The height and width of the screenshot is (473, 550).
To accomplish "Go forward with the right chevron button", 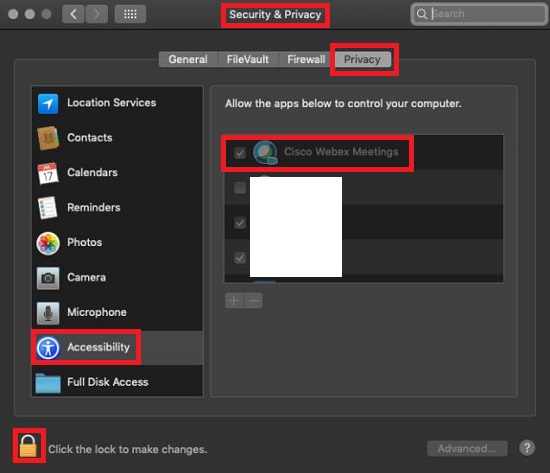I will (96, 14).
